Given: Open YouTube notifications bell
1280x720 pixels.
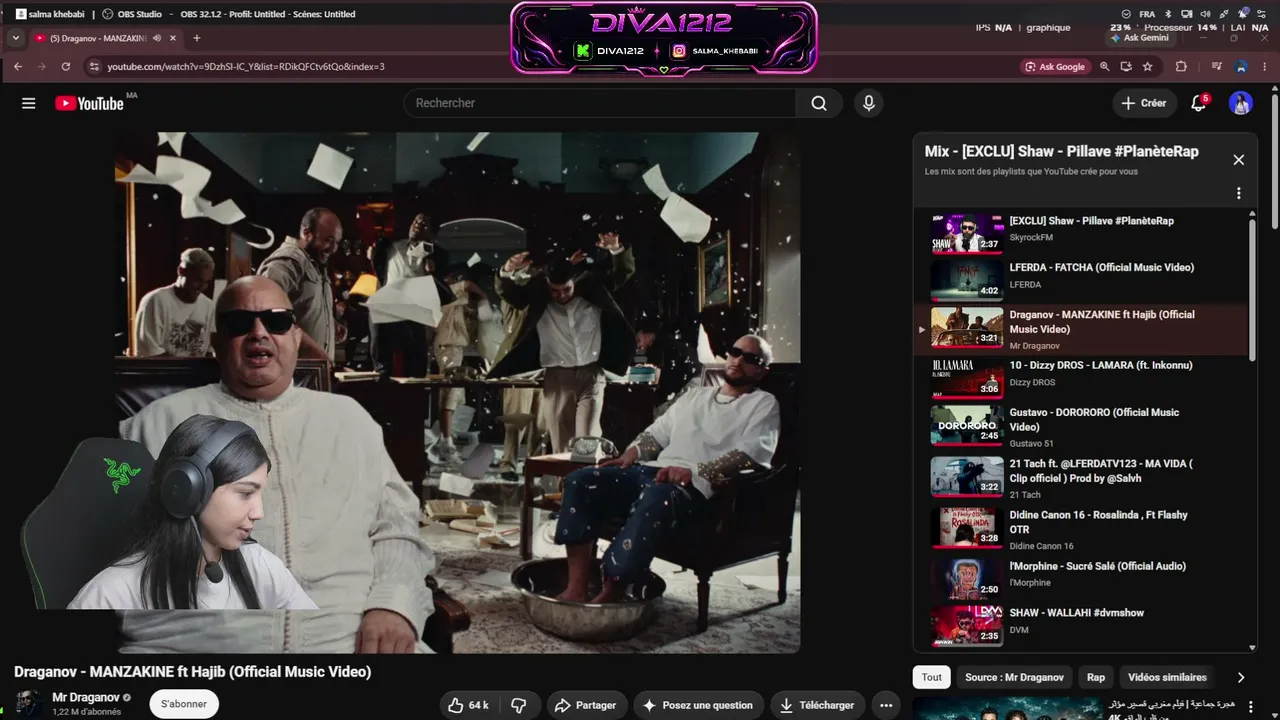Looking at the screenshot, I should point(1199,103).
